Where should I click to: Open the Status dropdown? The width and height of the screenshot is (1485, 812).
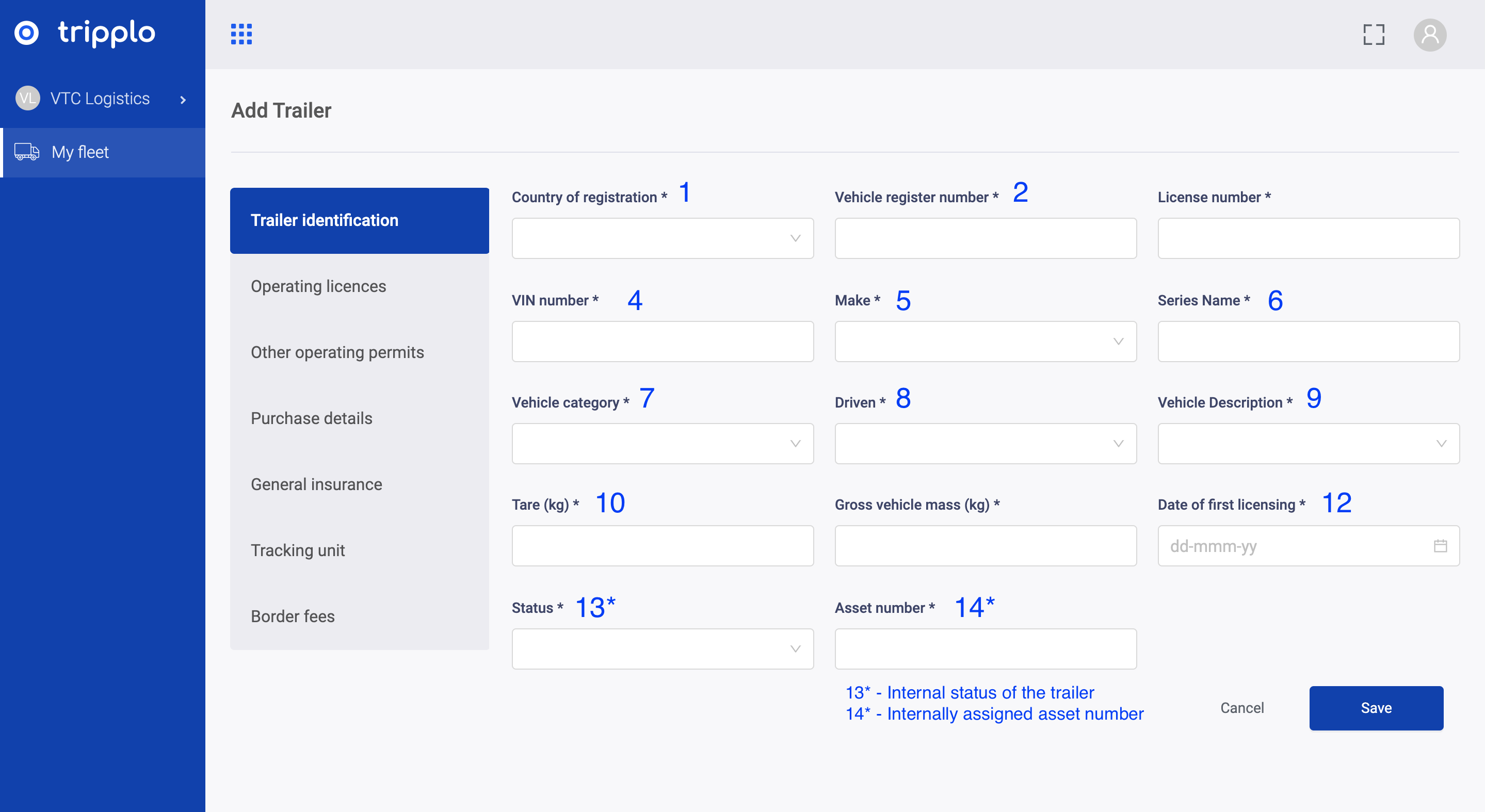(663, 648)
